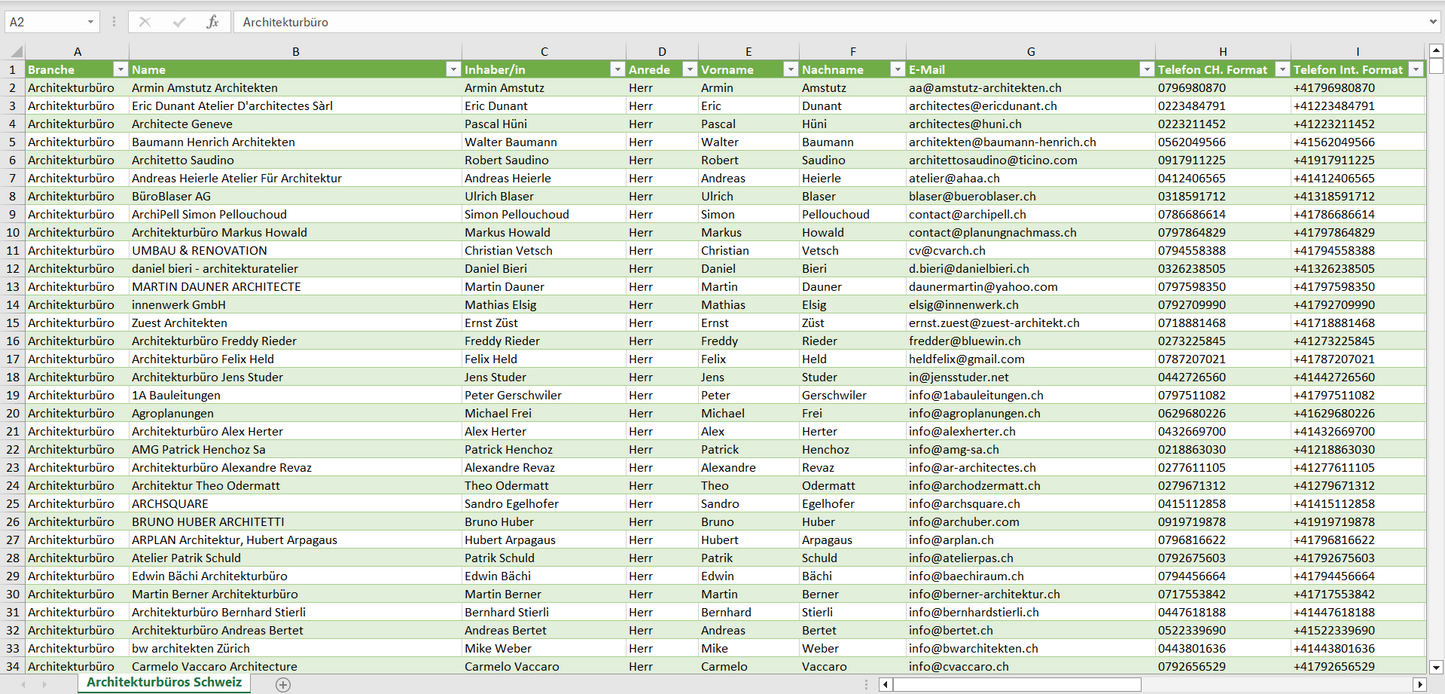The height and width of the screenshot is (694, 1445).
Task: Open the Nachname filter dropdown
Action: [x=897, y=70]
